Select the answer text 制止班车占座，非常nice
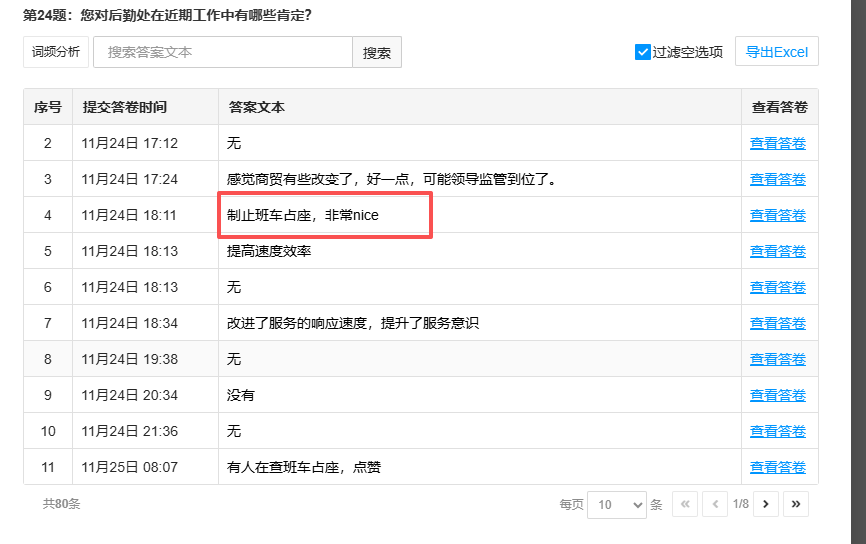The height and width of the screenshot is (544, 866). [x=303, y=215]
